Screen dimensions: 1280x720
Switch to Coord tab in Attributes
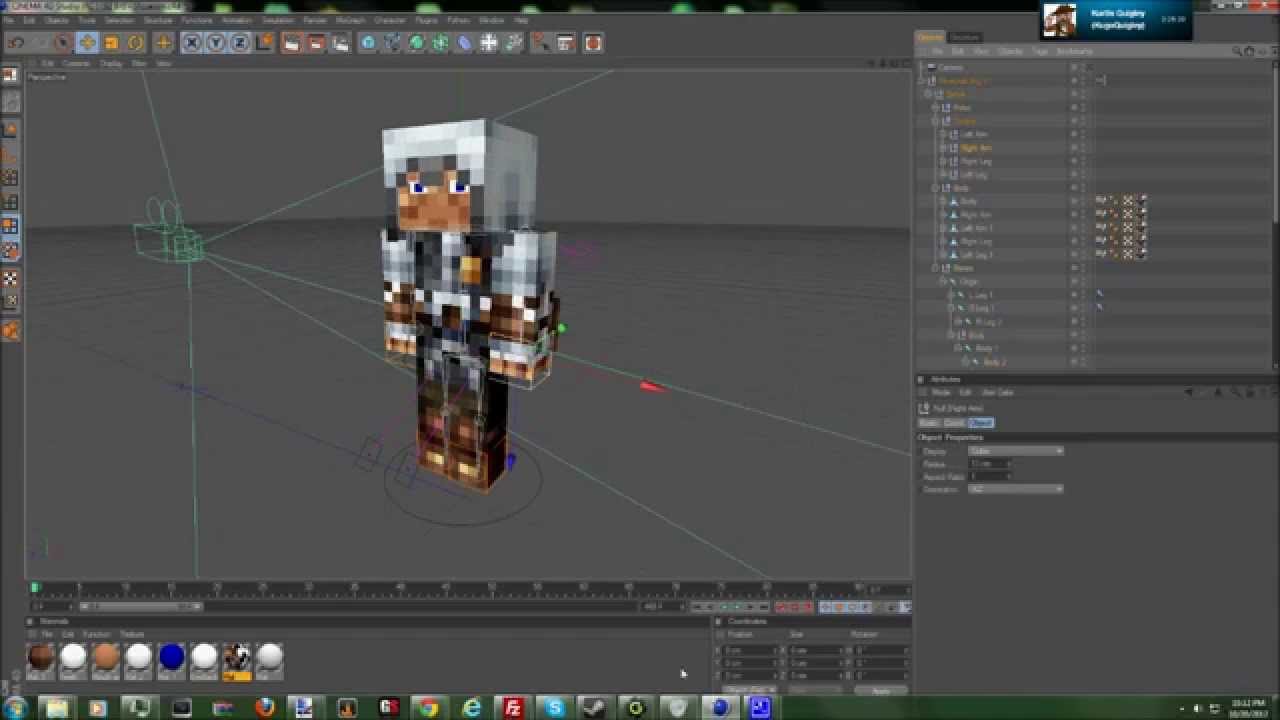click(954, 423)
